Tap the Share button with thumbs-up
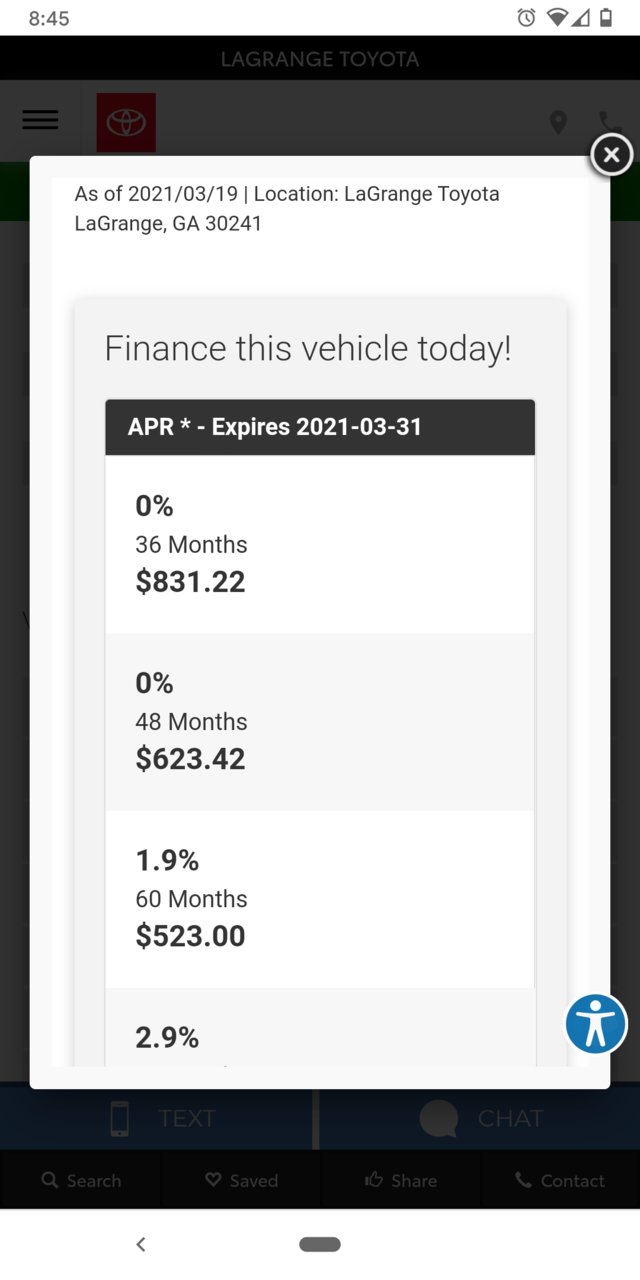640x1280 pixels. click(x=401, y=1181)
